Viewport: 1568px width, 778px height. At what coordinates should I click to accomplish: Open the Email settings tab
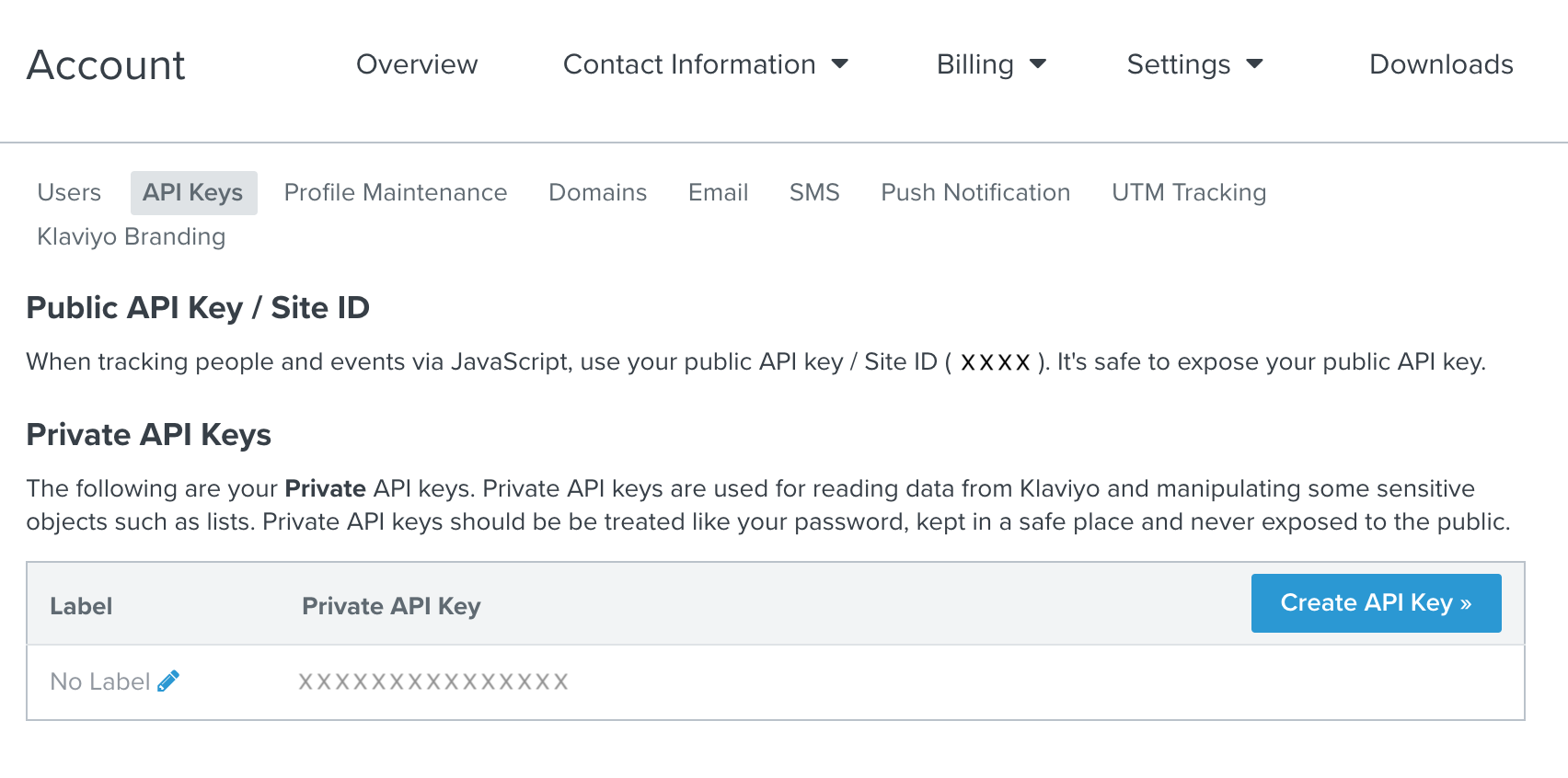coord(718,192)
